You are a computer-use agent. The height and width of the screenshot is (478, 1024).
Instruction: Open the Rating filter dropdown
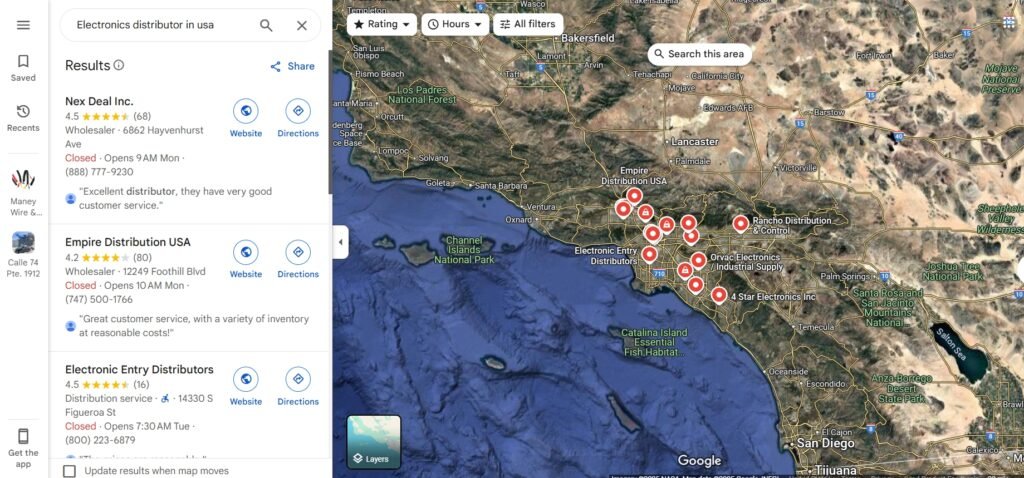click(382, 24)
